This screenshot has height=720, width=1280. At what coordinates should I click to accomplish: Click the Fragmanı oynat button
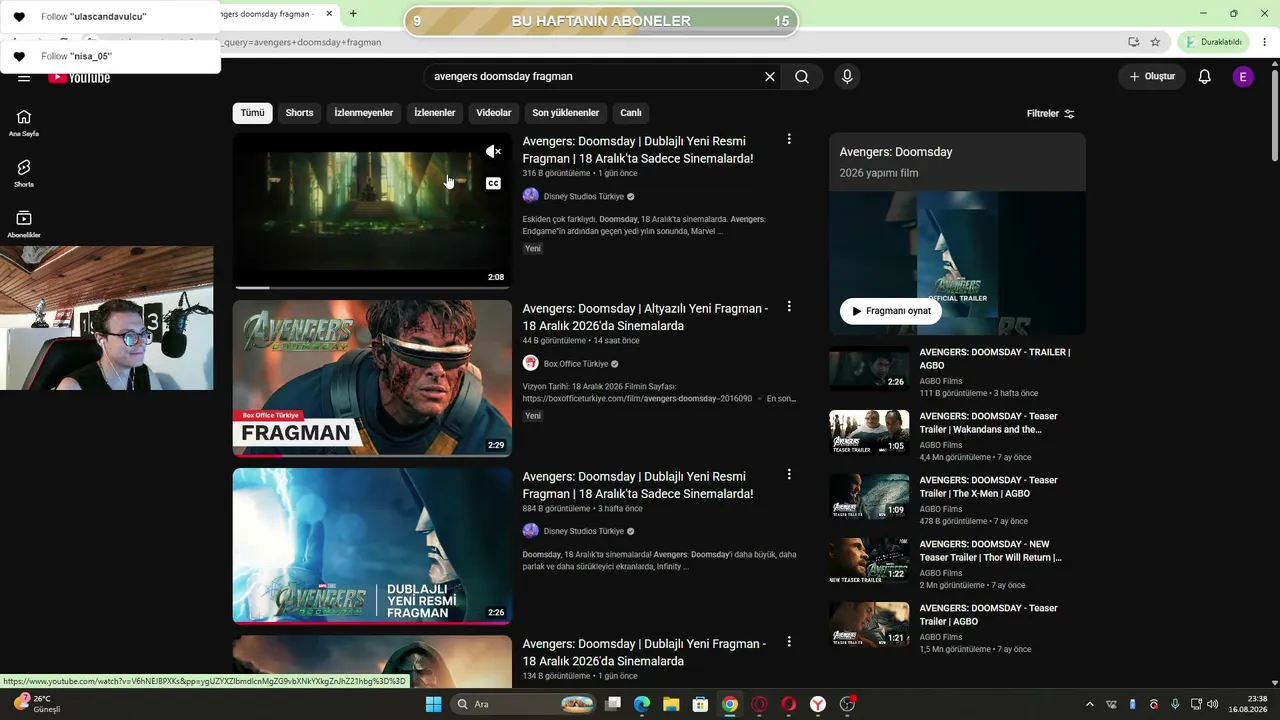coord(891,311)
